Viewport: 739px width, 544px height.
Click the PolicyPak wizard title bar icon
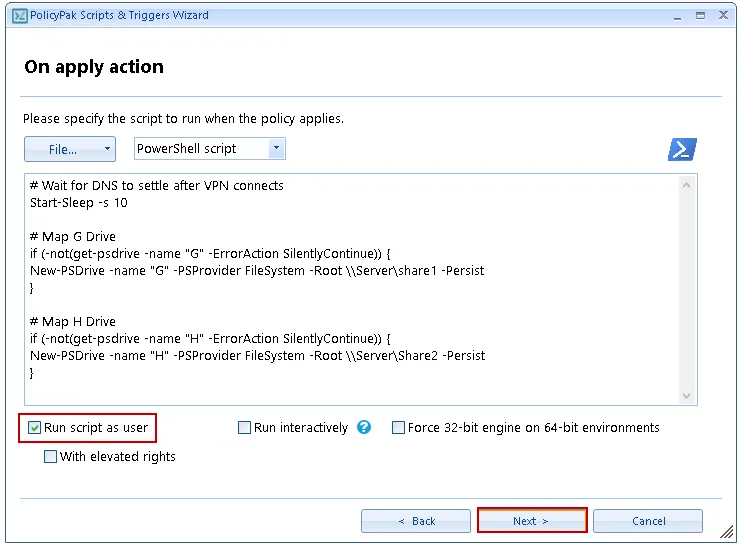[x=17, y=15]
